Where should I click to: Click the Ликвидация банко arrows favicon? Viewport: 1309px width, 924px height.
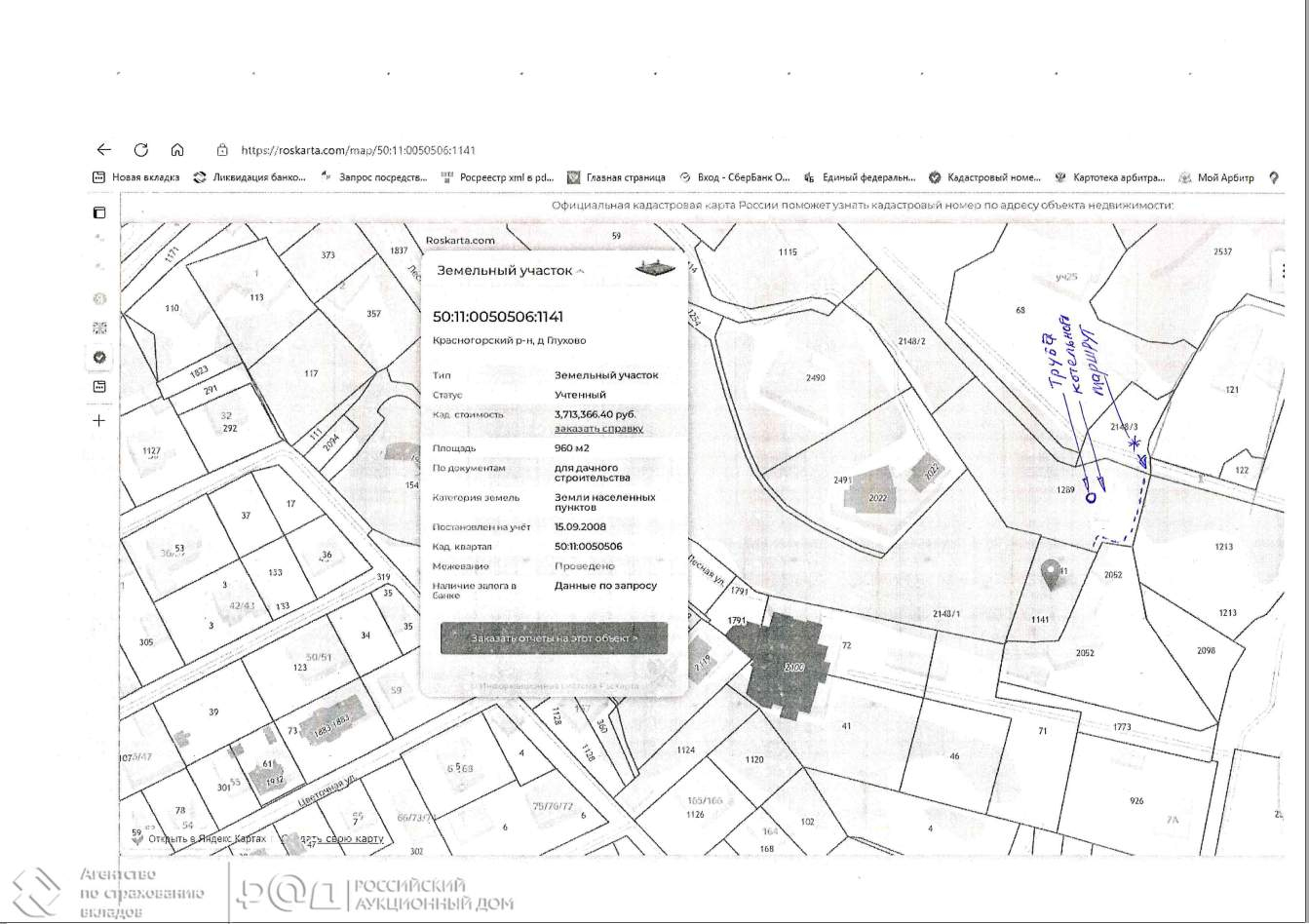(200, 177)
